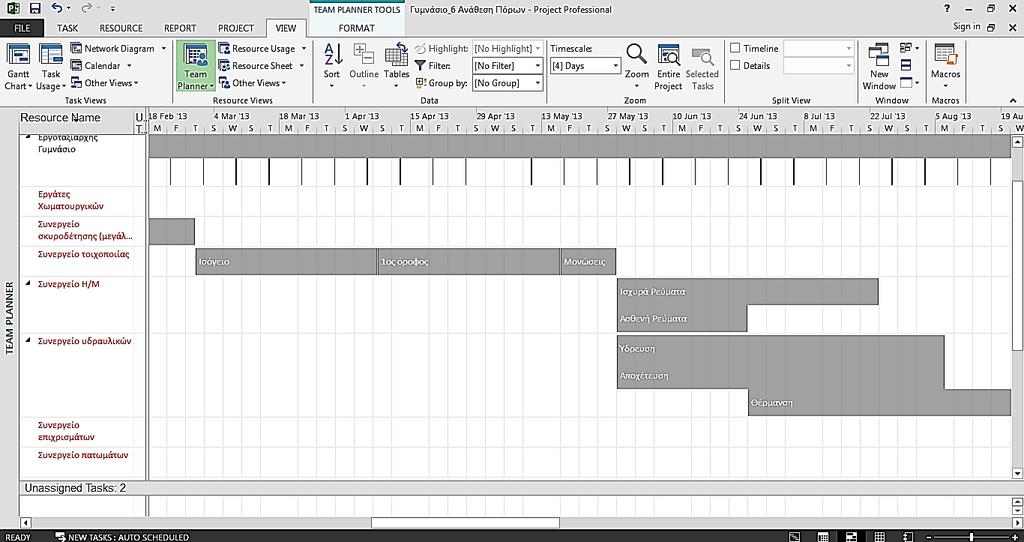This screenshot has height=542, width=1024.
Task: Switch to the REPORT ribbon tab
Action: pyautogui.click(x=180, y=28)
